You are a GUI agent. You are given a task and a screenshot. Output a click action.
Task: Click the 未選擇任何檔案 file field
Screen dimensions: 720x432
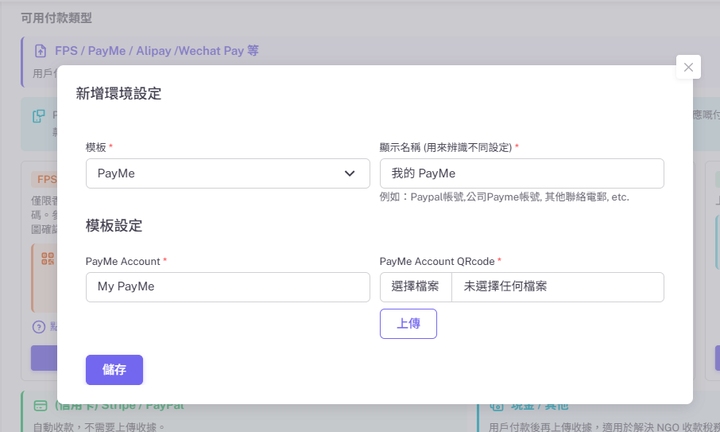coord(557,287)
